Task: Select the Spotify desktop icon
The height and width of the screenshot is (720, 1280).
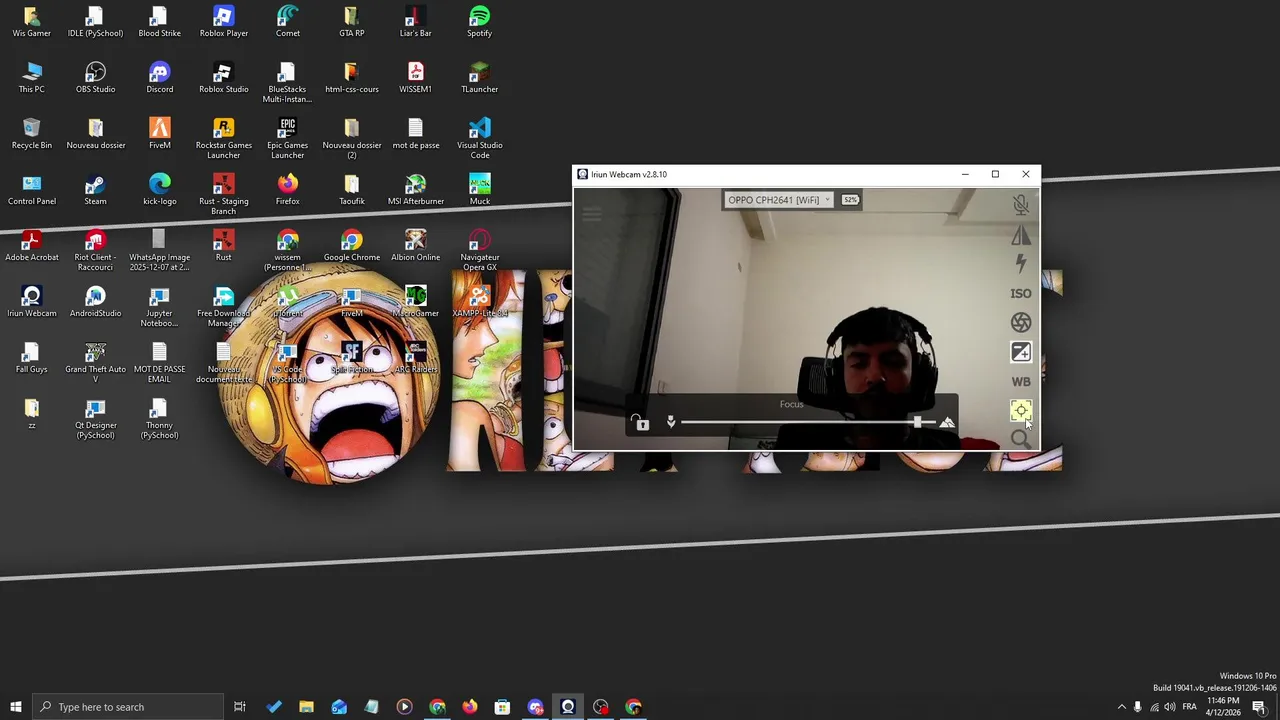Action: pyautogui.click(x=479, y=22)
